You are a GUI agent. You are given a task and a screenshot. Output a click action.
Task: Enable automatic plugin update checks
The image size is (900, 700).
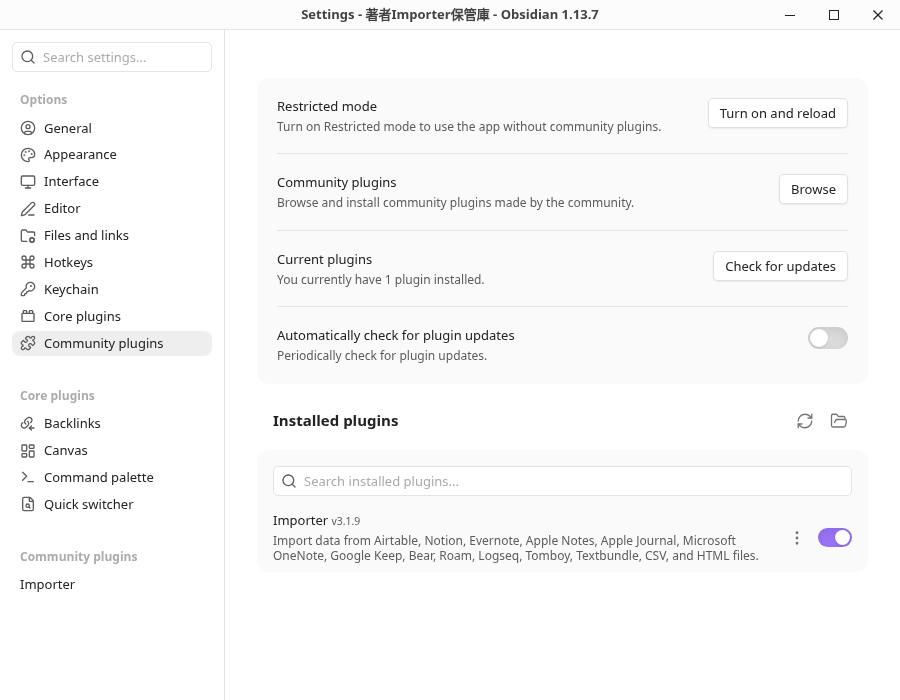click(828, 338)
